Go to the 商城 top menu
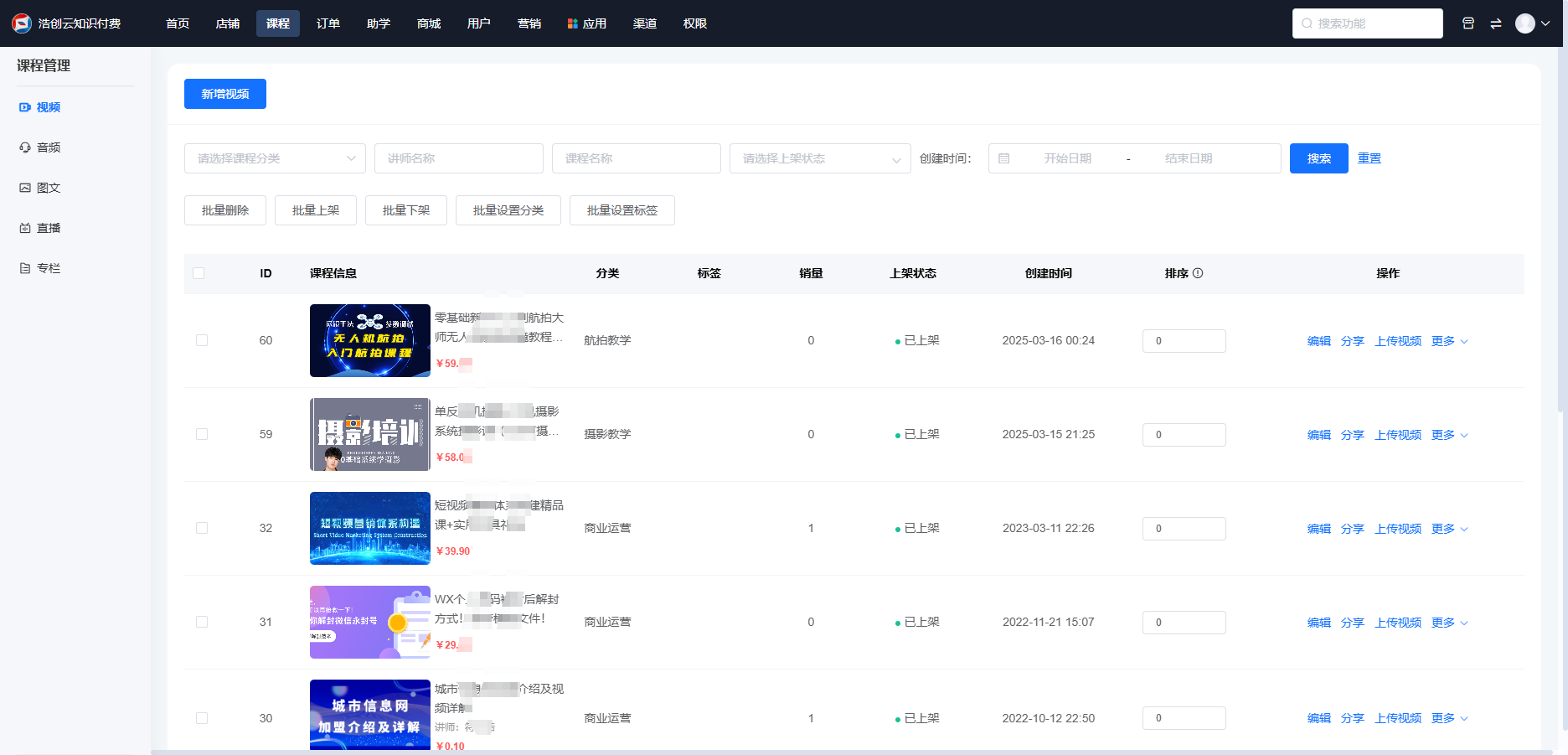1568x755 pixels. coord(429,23)
